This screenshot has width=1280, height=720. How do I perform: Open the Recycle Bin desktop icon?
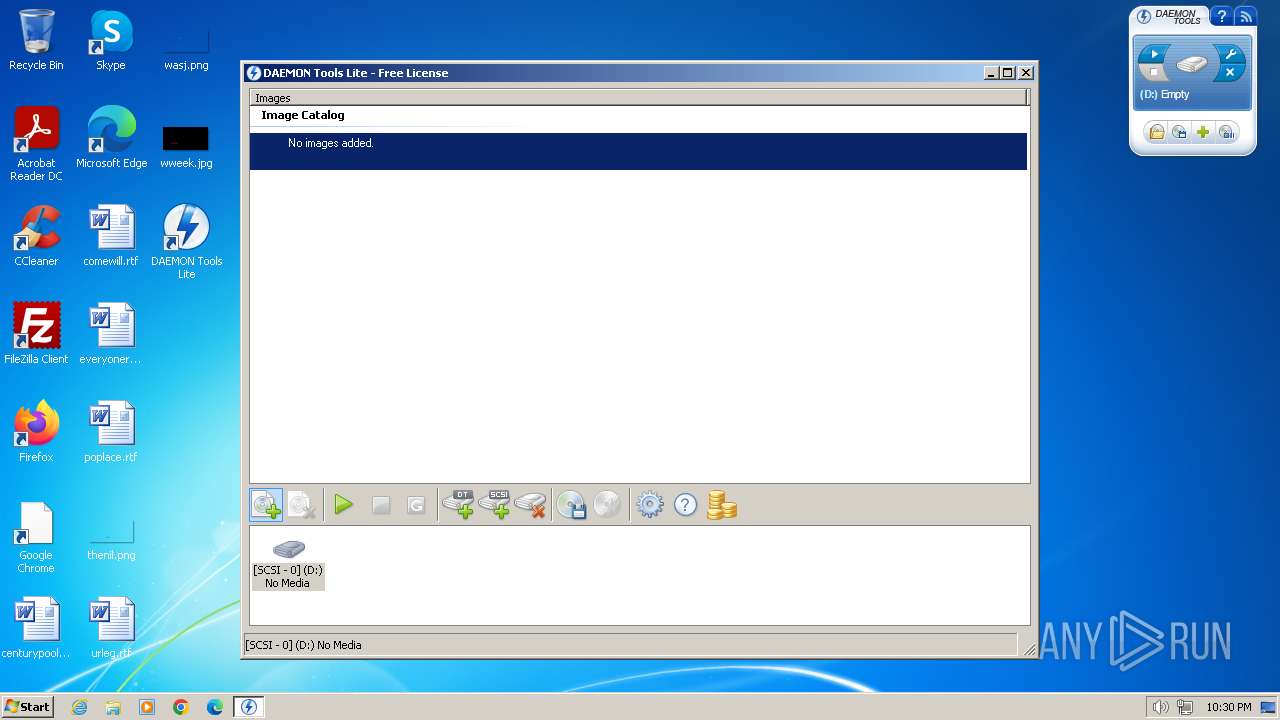(36, 40)
